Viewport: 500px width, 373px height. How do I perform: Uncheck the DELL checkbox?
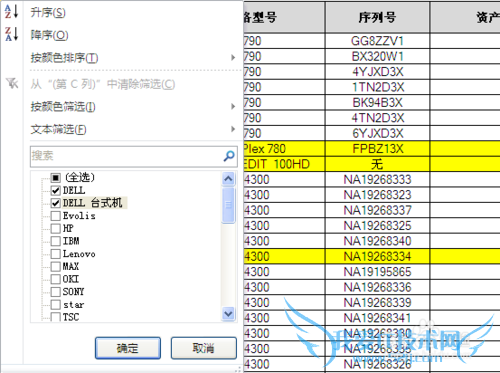point(56,190)
